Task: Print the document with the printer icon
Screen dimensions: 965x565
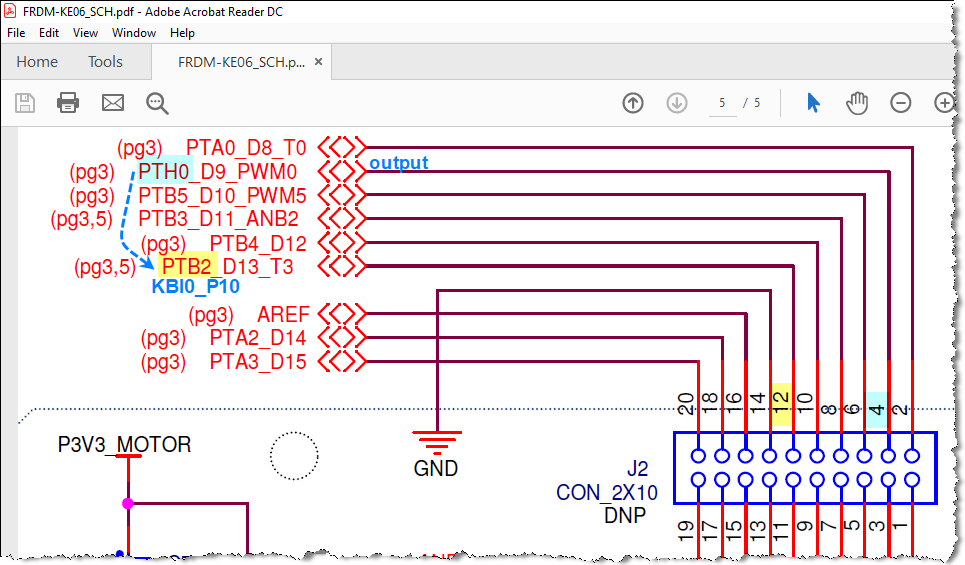Action: click(x=68, y=103)
